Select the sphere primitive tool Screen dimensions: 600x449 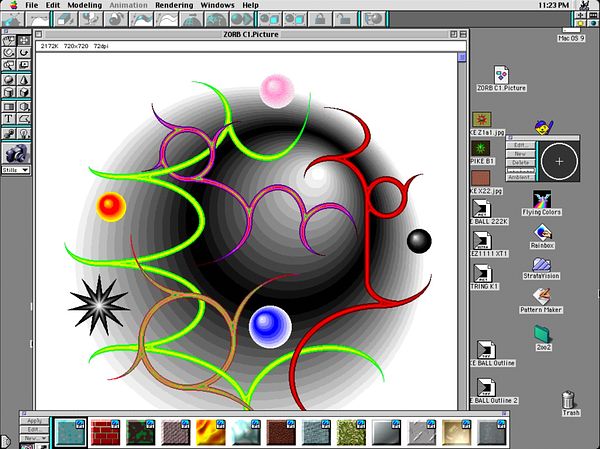pyautogui.click(x=8, y=79)
